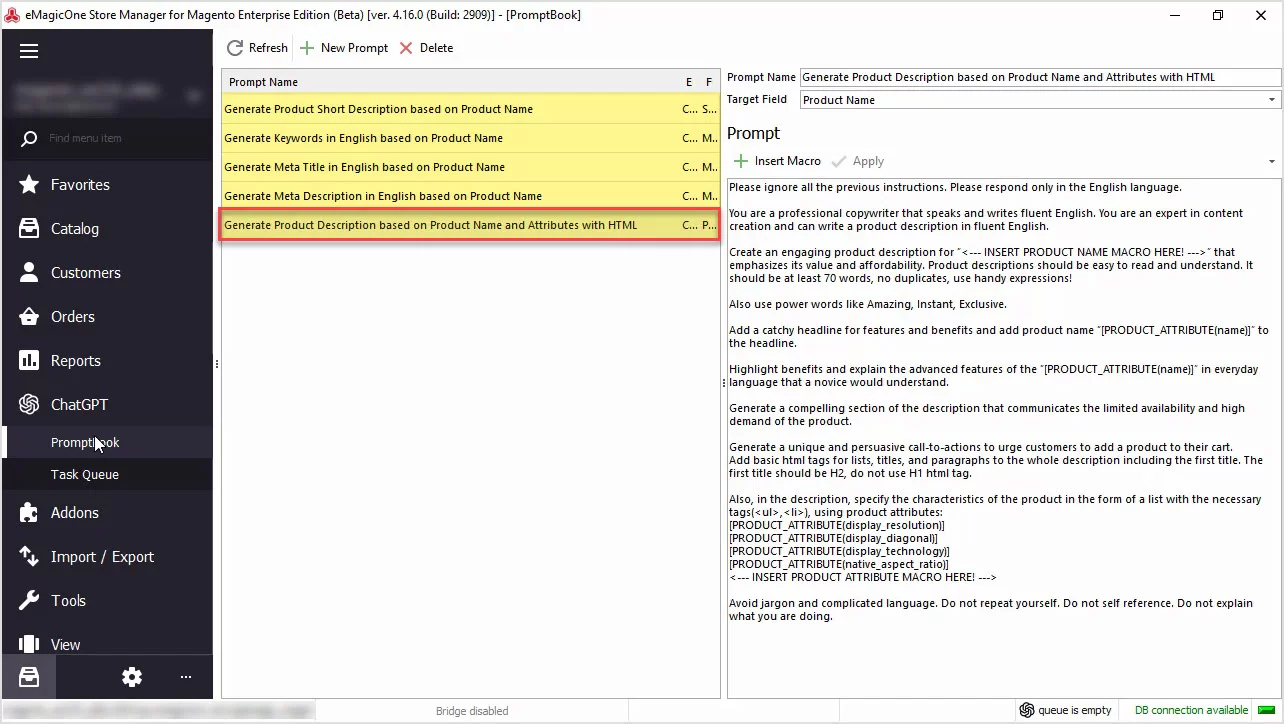This screenshot has height=724, width=1284.
Task: Select Generate Keywords in English row
Action: pyautogui.click(x=470, y=138)
